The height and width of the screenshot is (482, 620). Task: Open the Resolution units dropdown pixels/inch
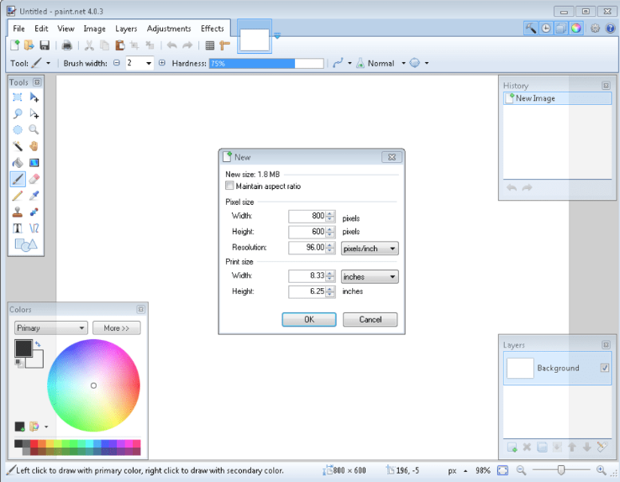(370, 248)
